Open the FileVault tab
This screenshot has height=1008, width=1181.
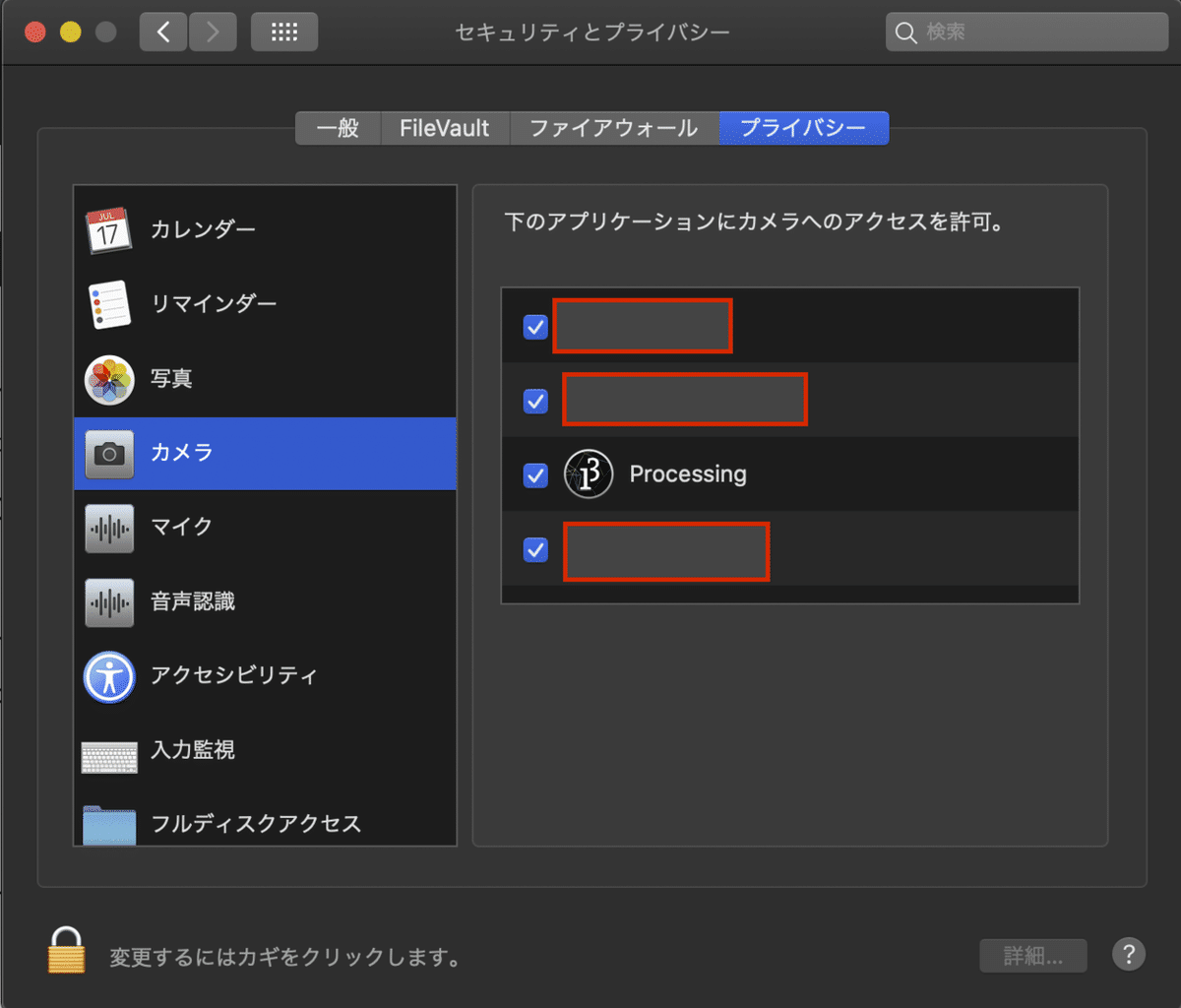(445, 128)
